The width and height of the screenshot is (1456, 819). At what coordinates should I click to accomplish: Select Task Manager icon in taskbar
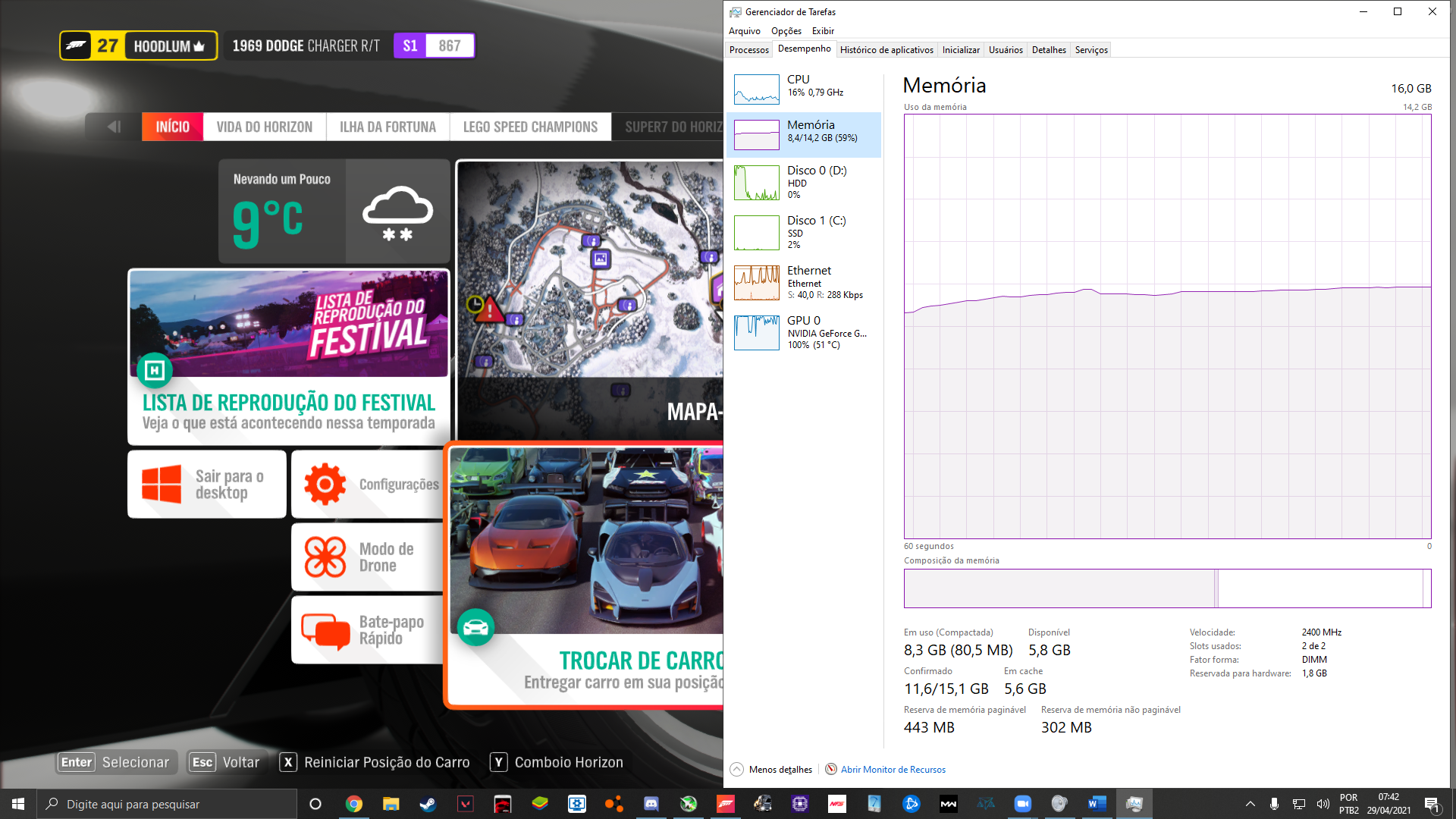1134,804
